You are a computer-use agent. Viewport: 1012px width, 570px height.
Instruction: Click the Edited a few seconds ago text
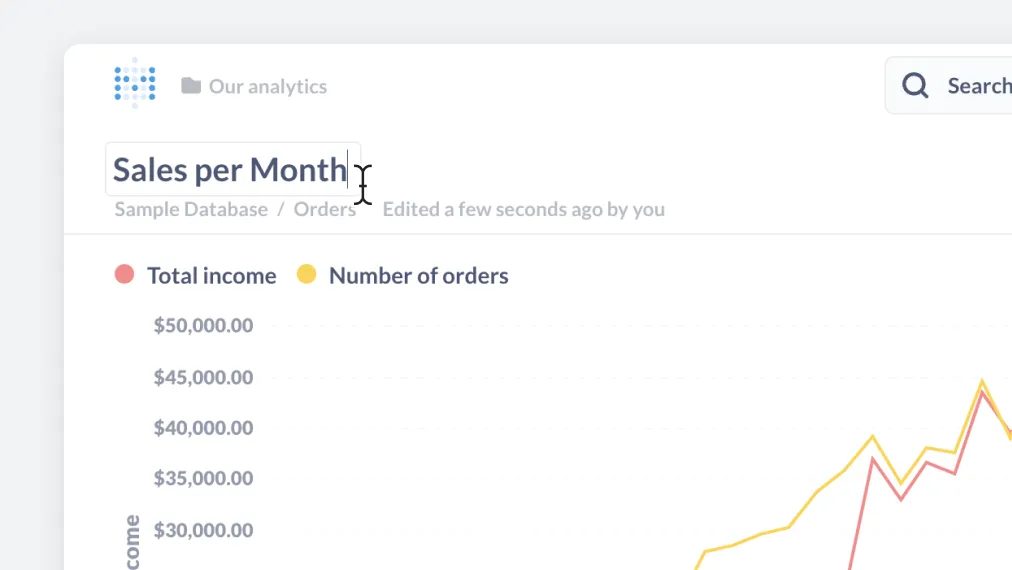(x=523, y=209)
